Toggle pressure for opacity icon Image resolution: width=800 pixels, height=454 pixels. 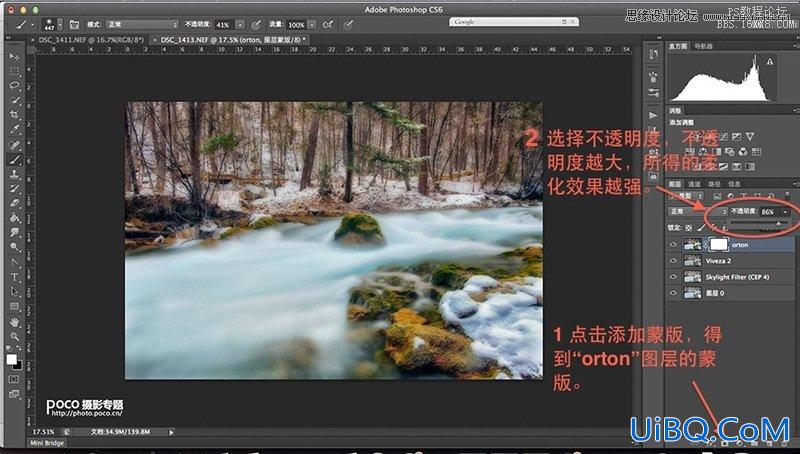[x=257, y=24]
